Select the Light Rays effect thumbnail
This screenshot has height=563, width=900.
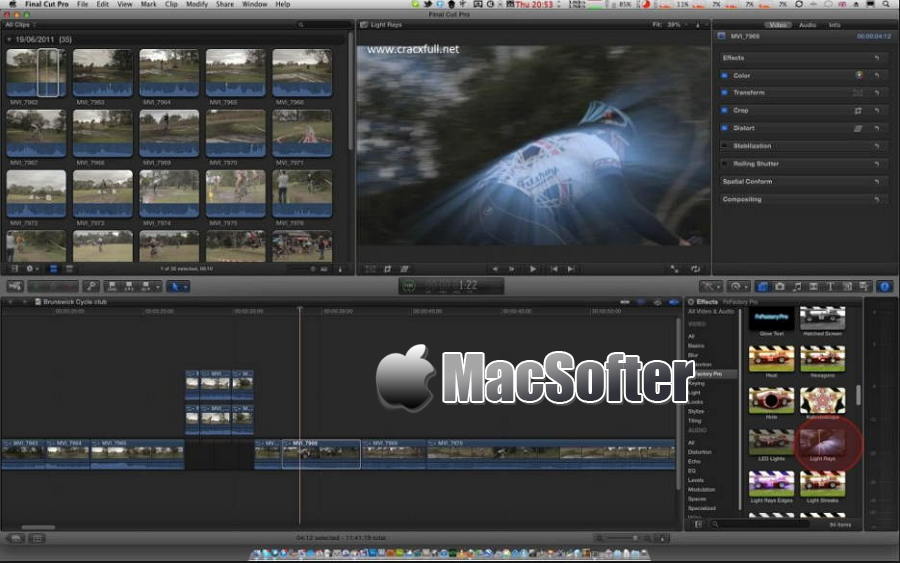(x=822, y=443)
